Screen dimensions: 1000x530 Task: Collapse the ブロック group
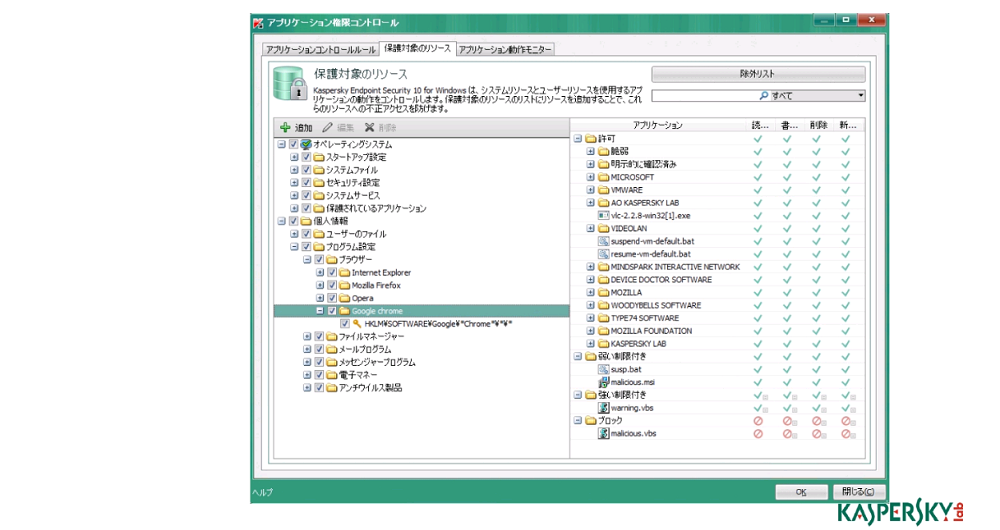coord(578,421)
